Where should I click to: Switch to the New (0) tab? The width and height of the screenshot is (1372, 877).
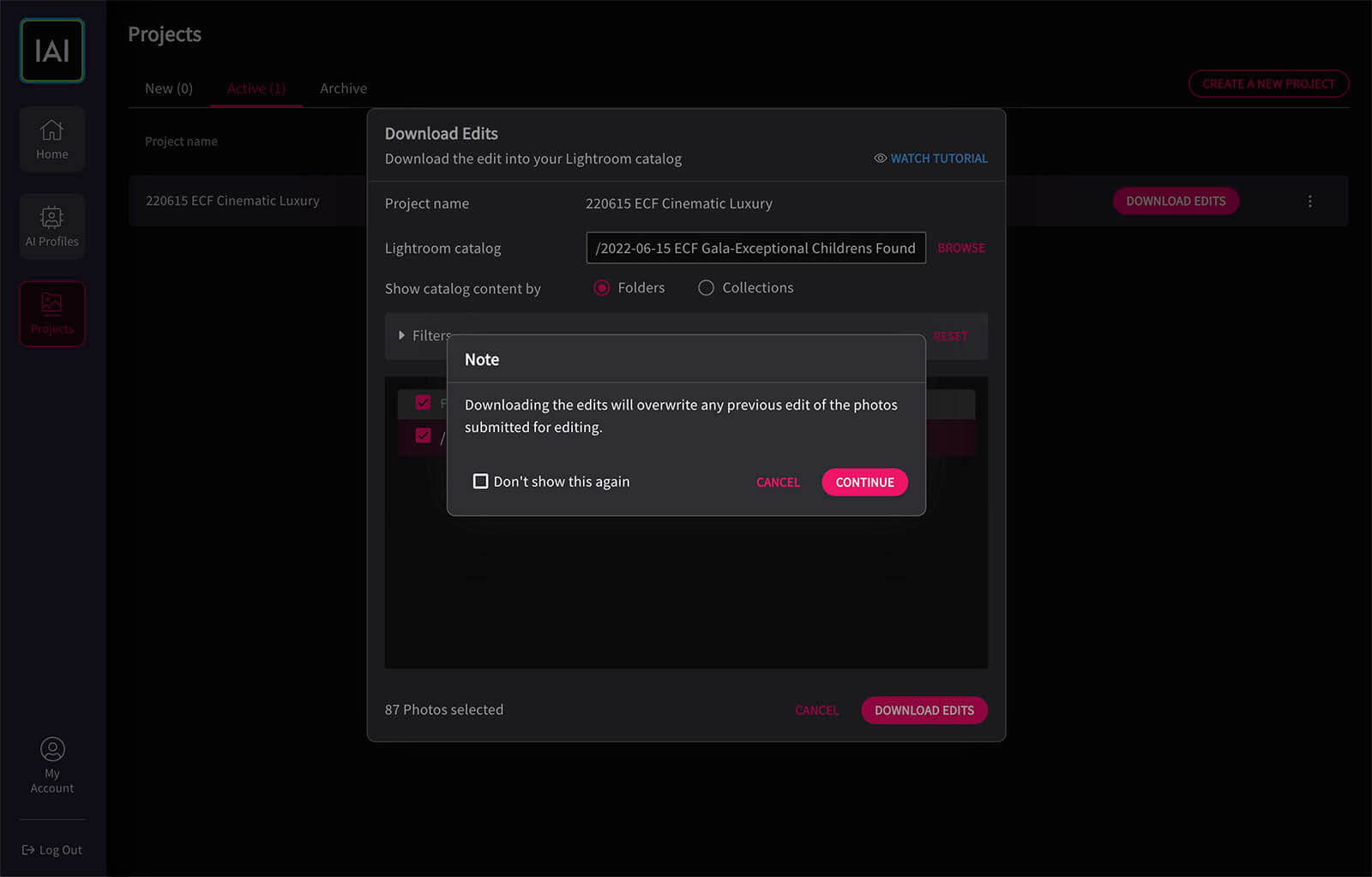[169, 88]
